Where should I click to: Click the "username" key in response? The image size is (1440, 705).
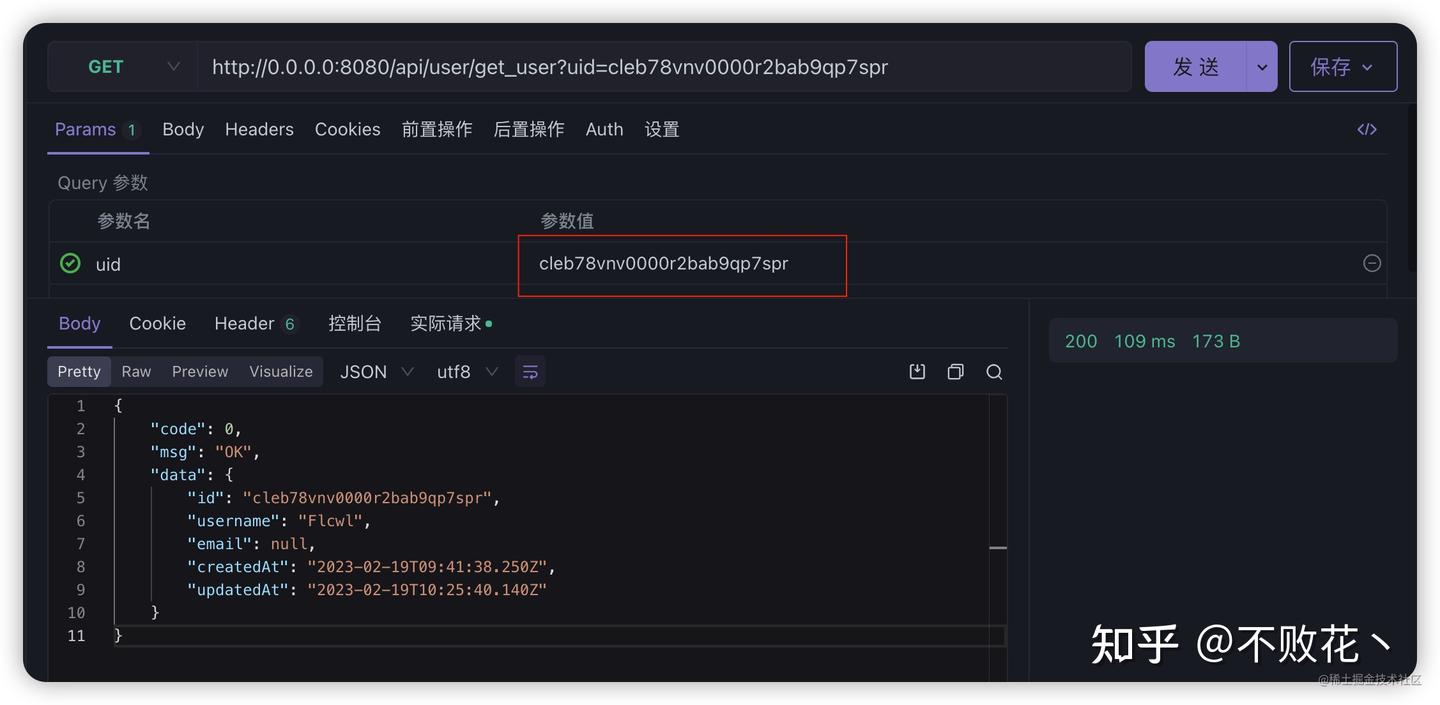(234, 521)
